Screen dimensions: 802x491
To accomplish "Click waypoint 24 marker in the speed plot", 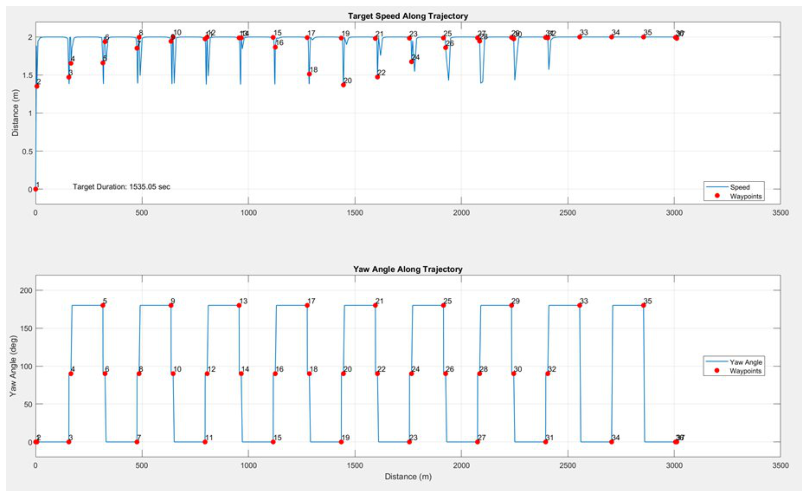I will [x=411, y=62].
